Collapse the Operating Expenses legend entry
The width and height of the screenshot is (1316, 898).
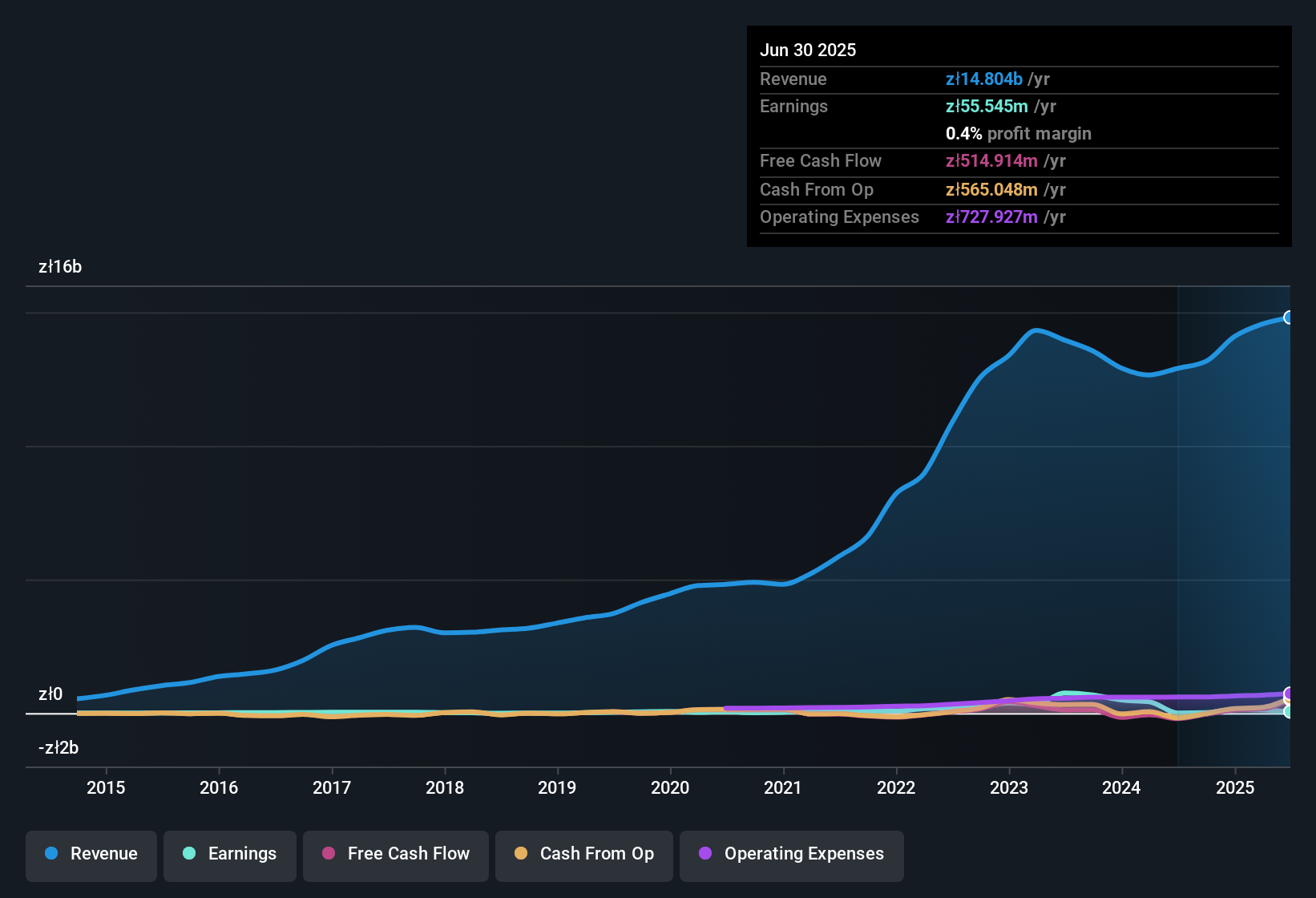click(x=792, y=855)
